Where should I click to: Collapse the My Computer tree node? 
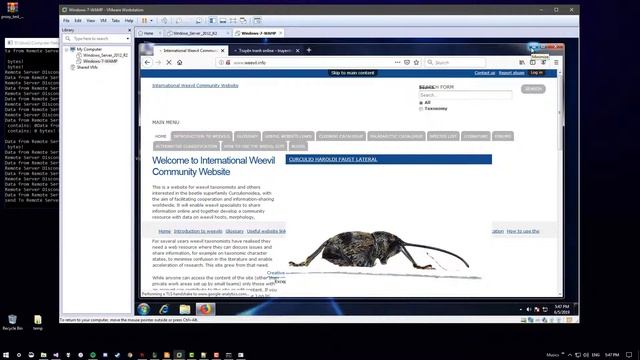point(67,49)
